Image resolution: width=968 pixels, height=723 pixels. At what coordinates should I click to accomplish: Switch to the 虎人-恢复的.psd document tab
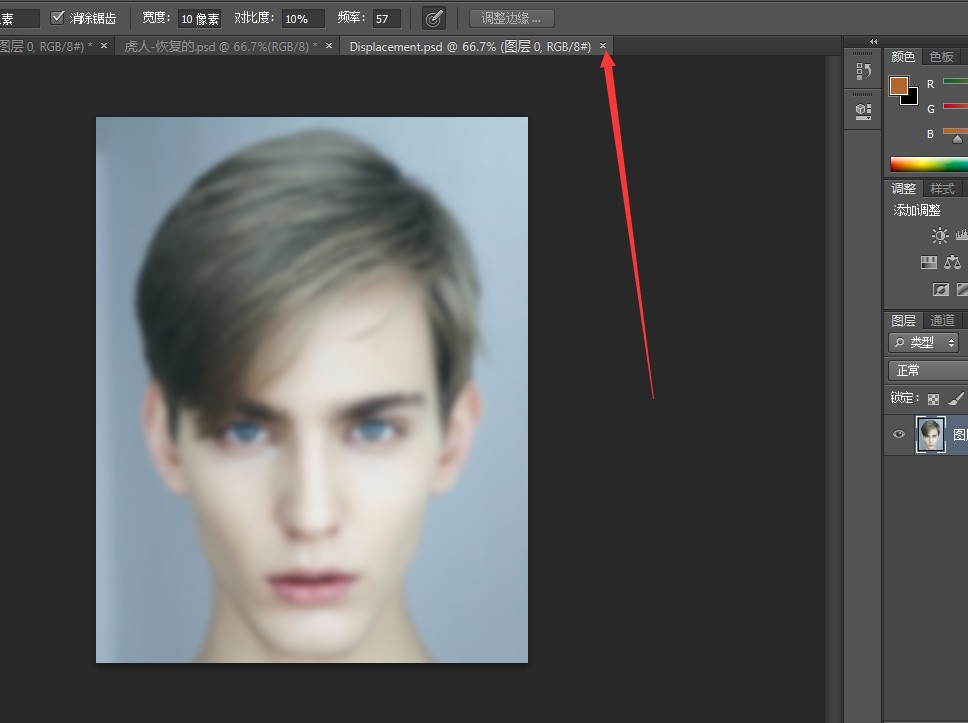[x=220, y=46]
